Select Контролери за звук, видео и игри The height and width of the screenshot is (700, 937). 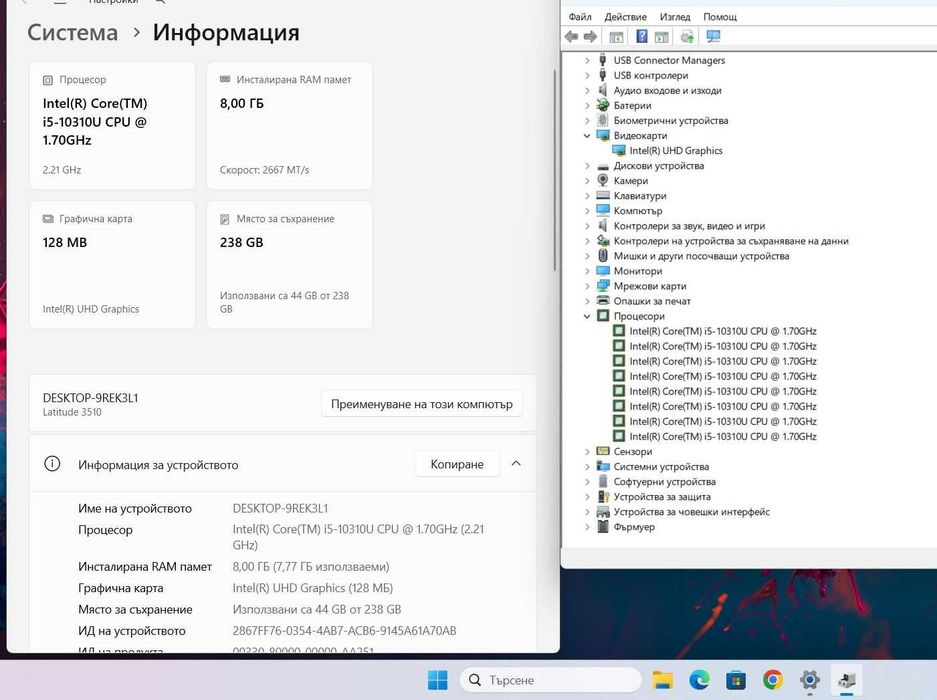click(x=689, y=226)
